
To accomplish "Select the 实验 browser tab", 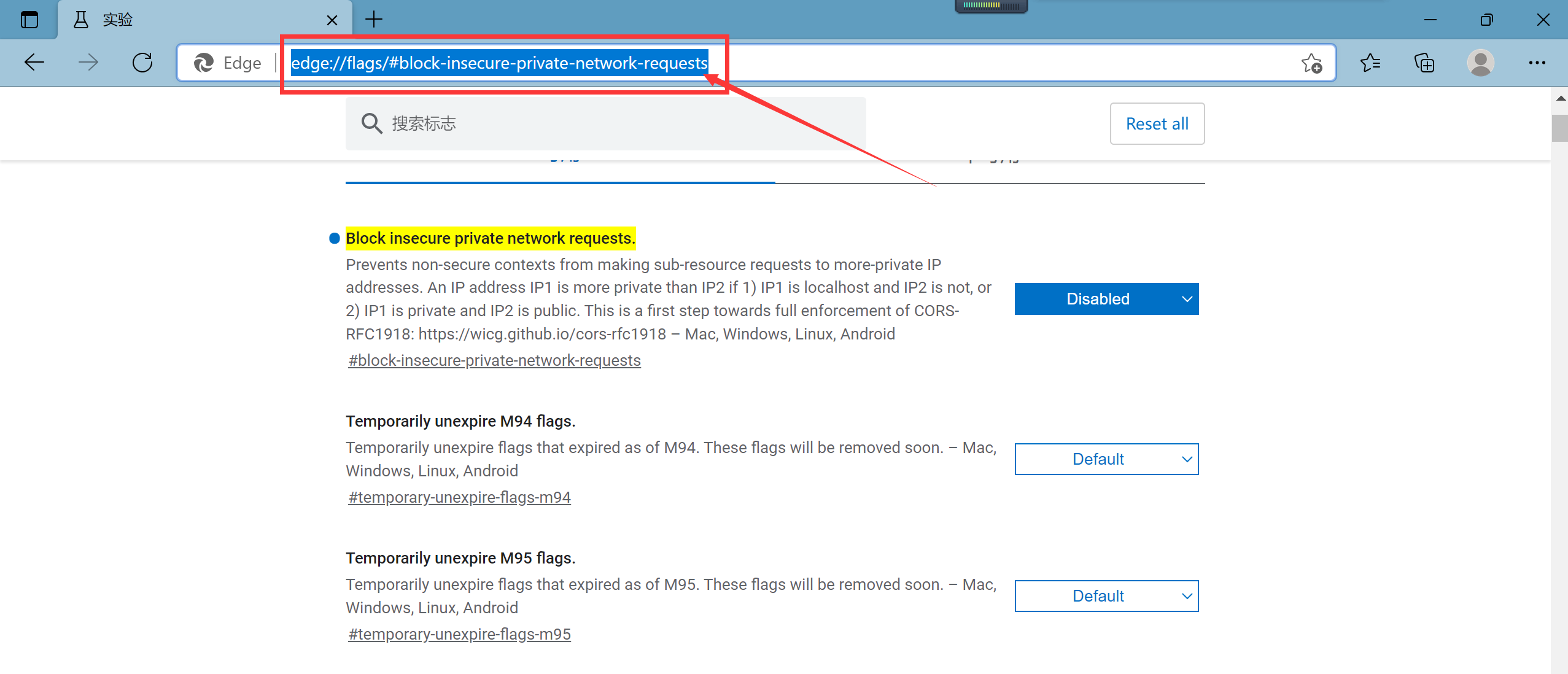I will [x=205, y=20].
